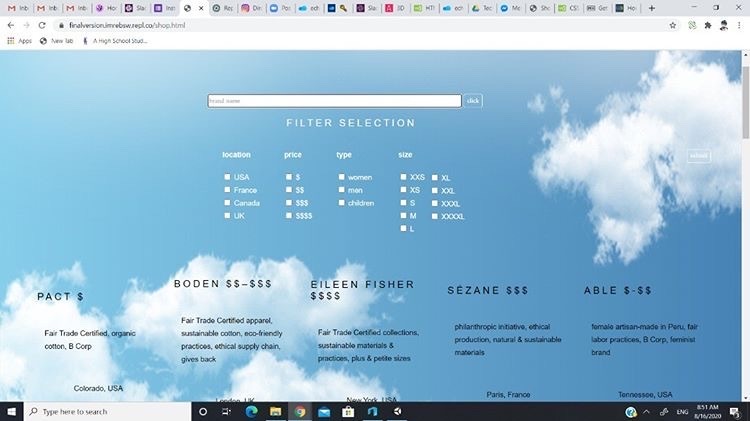
Task: Check the France location filter
Action: (227, 190)
